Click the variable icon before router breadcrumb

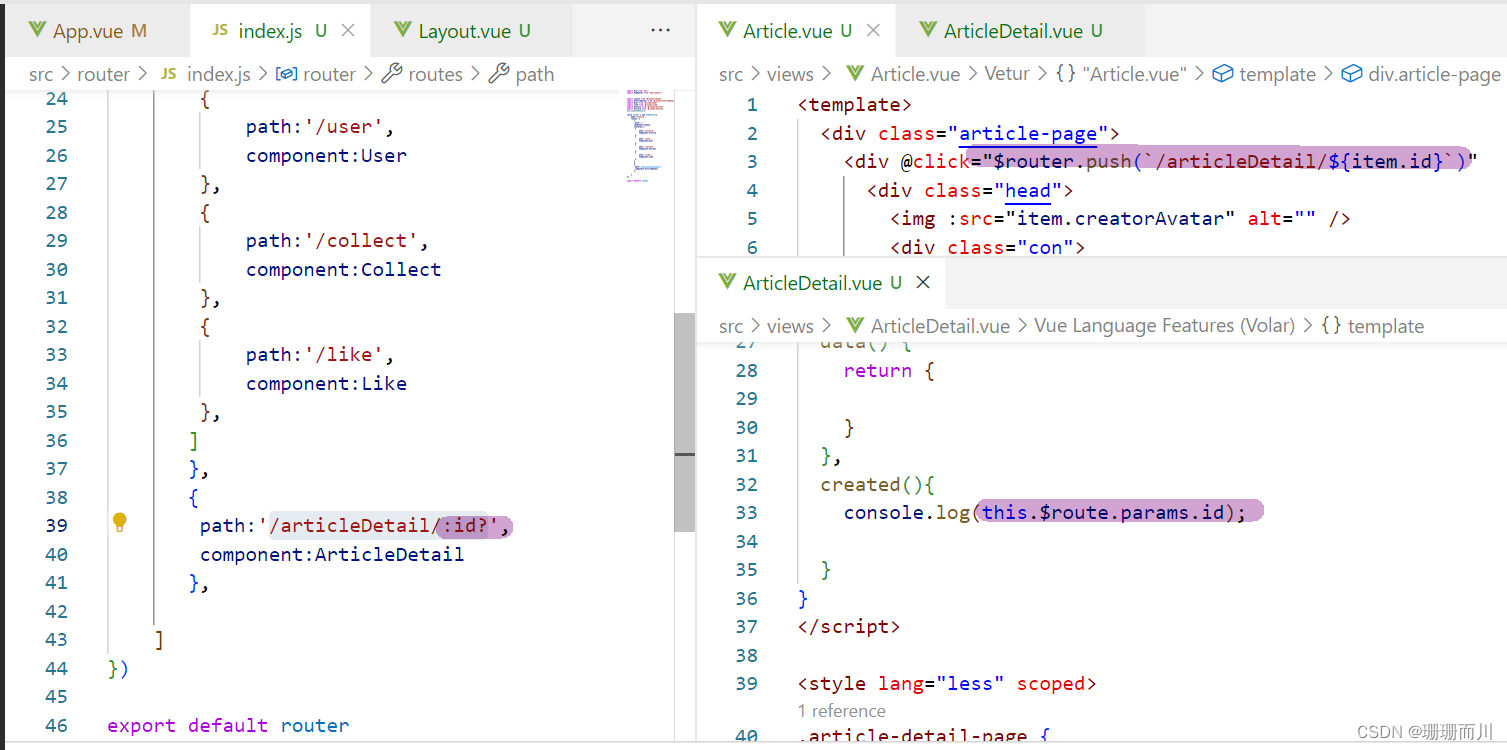(286, 74)
